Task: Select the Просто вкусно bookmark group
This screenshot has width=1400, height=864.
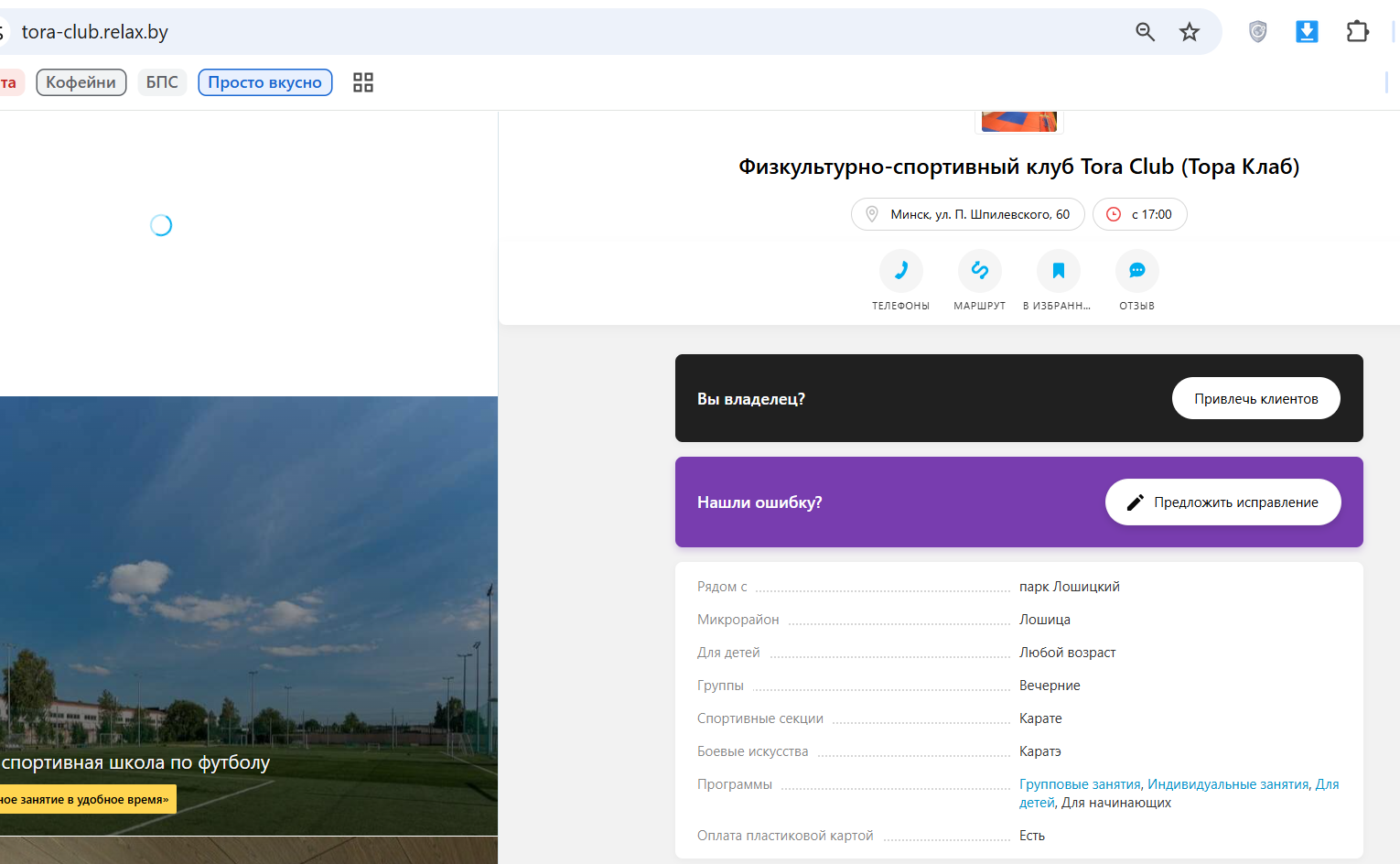Action: coord(265,82)
